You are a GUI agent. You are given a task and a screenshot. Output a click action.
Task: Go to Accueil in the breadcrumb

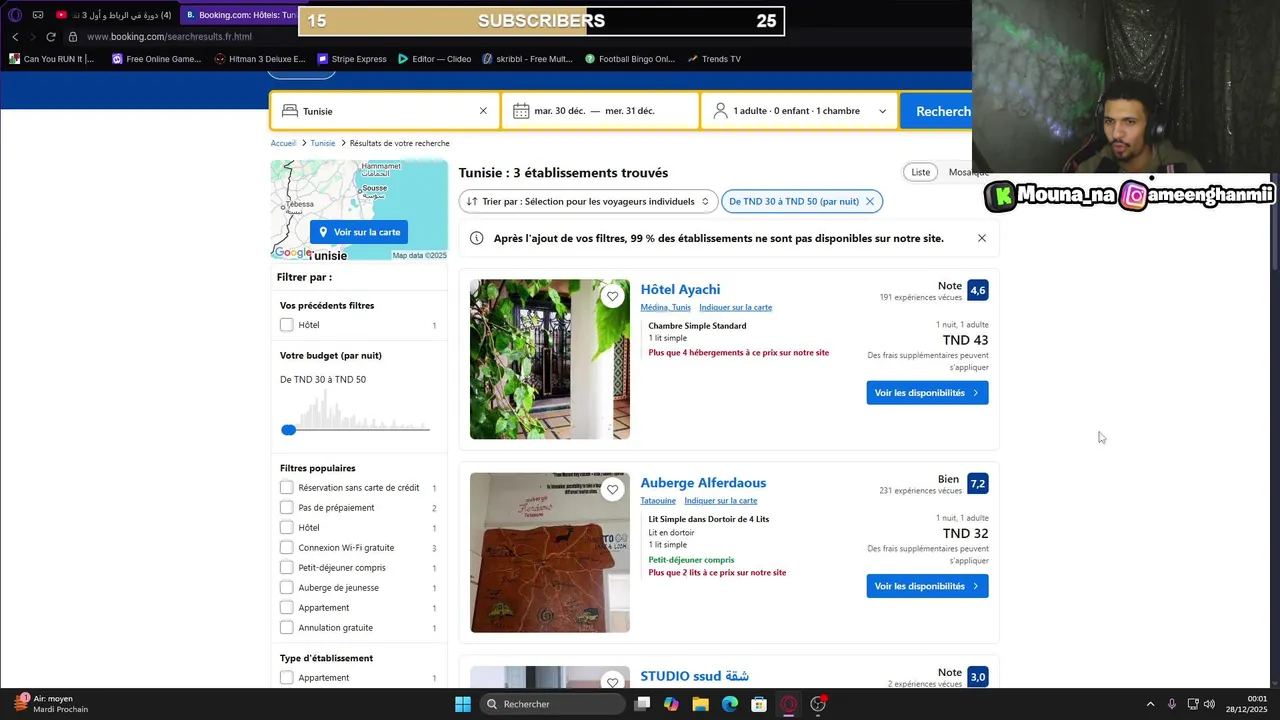pos(283,143)
